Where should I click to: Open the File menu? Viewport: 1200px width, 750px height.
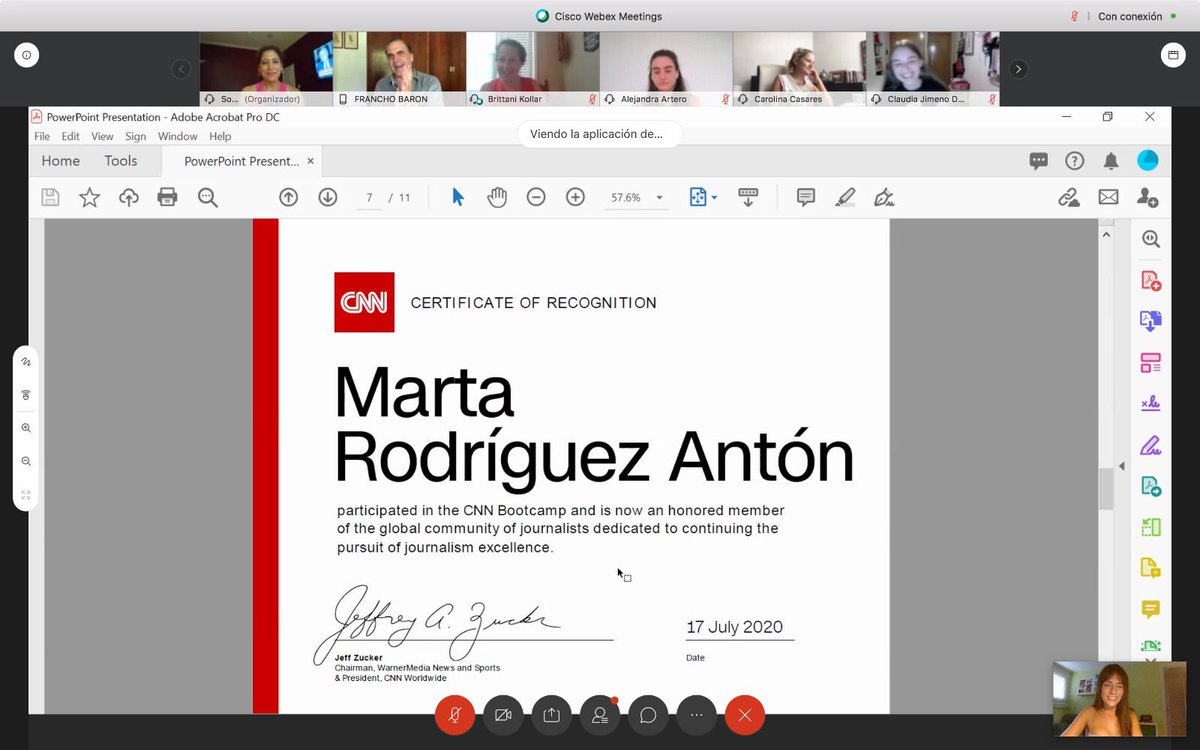[x=42, y=136]
